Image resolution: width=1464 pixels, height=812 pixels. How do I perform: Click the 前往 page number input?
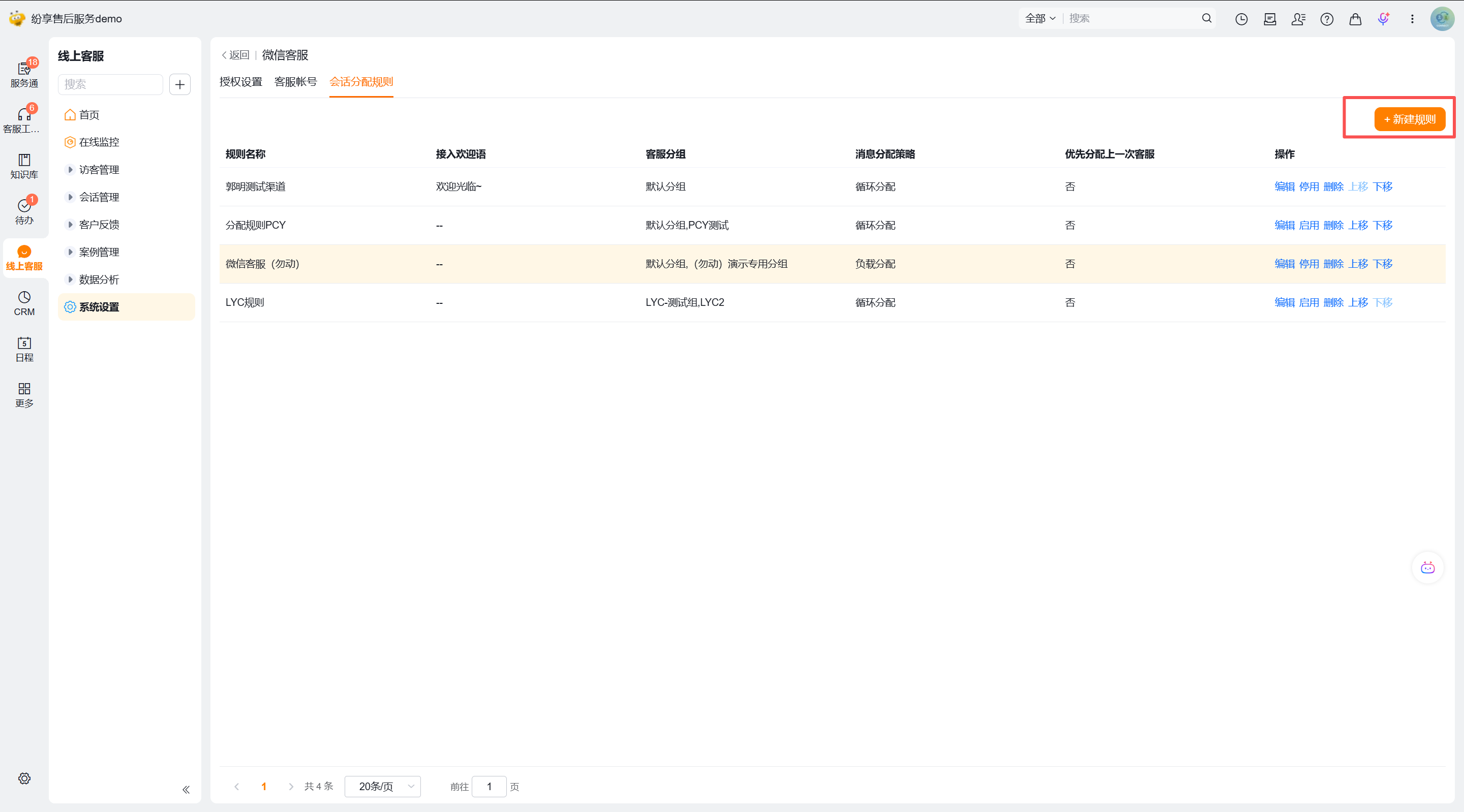pos(489,787)
